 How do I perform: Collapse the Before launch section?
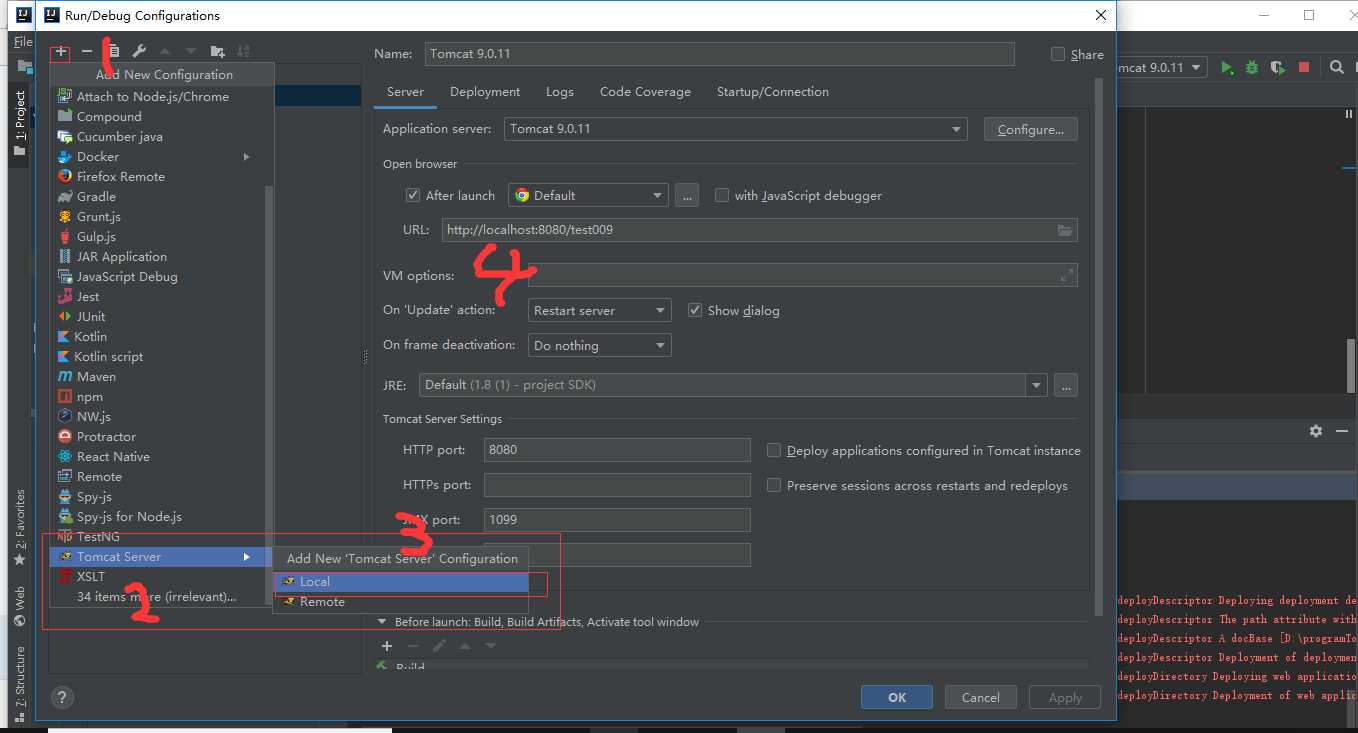(x=383, y=621)
